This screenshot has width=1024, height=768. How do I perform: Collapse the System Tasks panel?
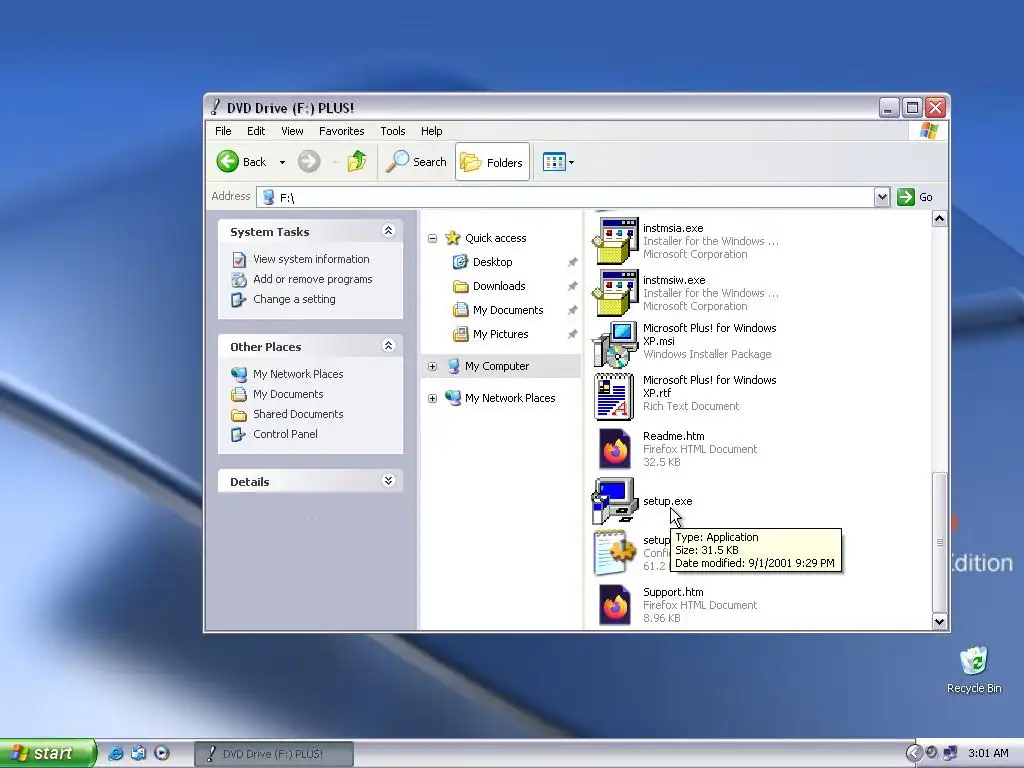(x=388, y=231)
